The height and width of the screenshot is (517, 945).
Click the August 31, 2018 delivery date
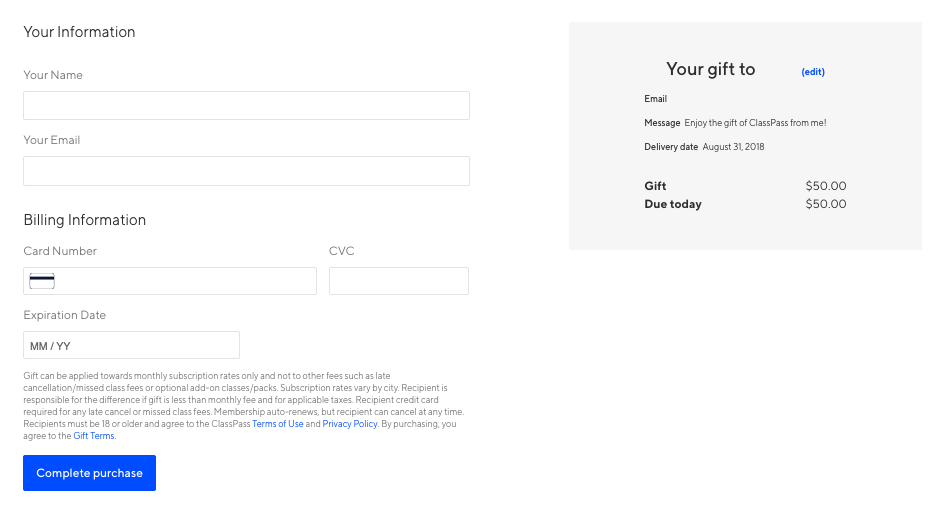click(x=733, y=146)
